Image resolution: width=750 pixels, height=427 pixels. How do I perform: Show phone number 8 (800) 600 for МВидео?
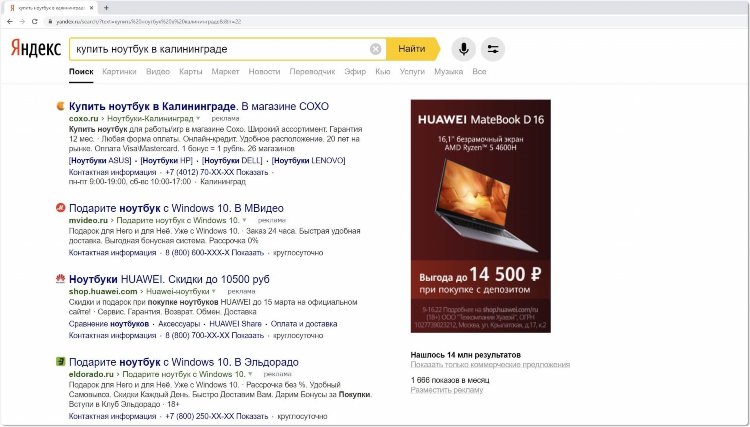tap(214, 252)
